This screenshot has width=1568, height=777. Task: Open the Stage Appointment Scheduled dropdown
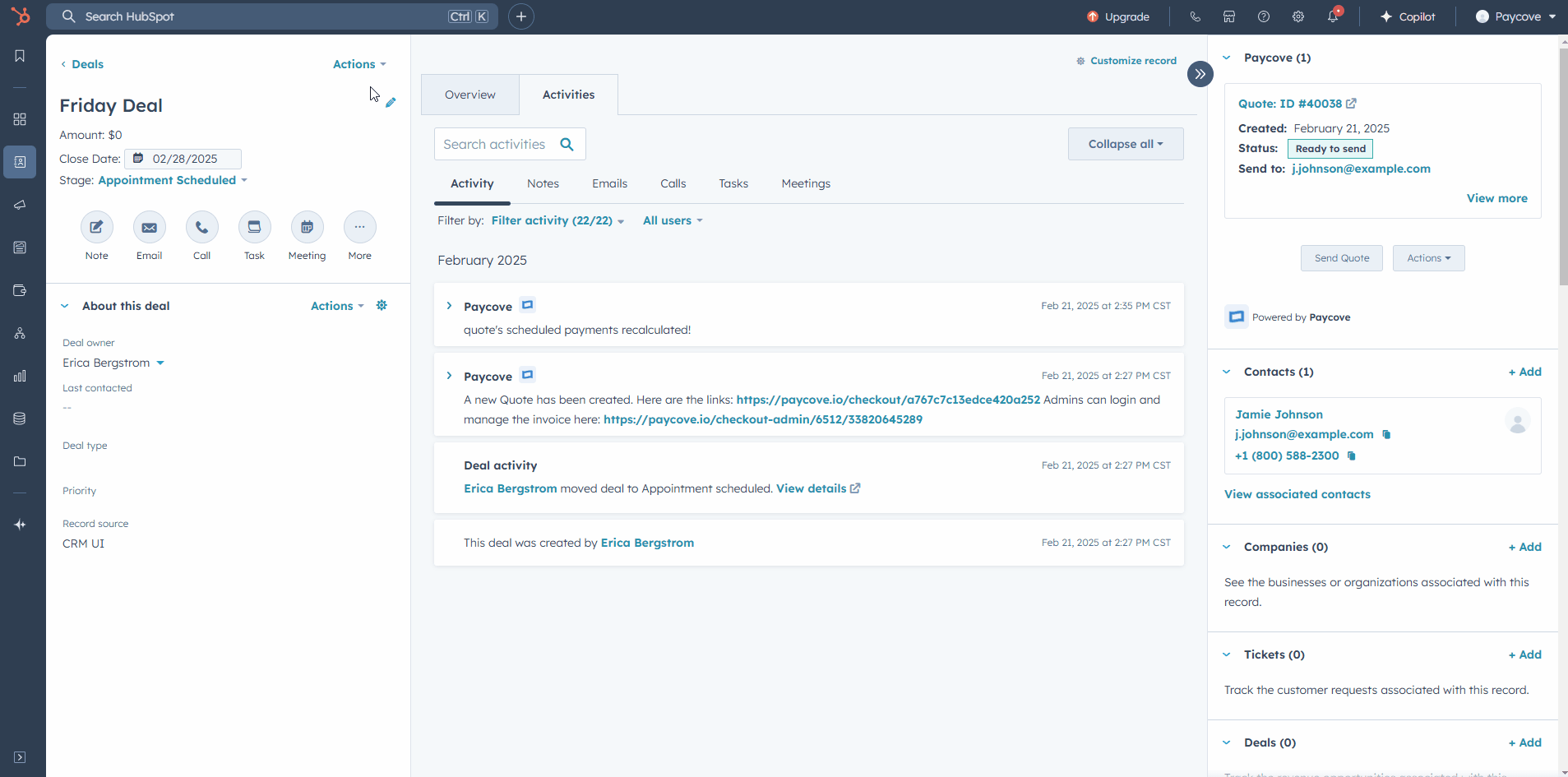tap(173, 180)
